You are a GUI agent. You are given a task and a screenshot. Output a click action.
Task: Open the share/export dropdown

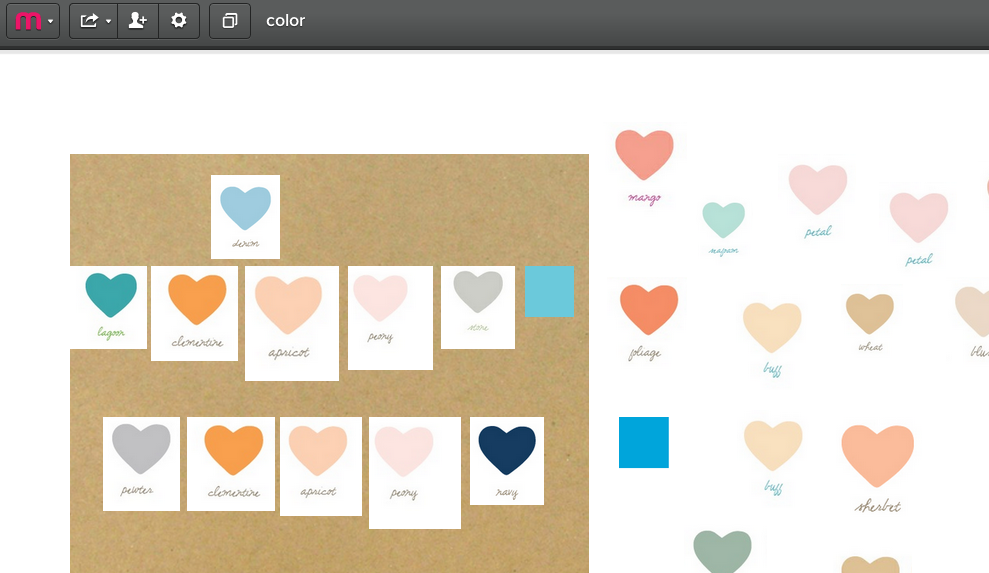pos(94,21)
